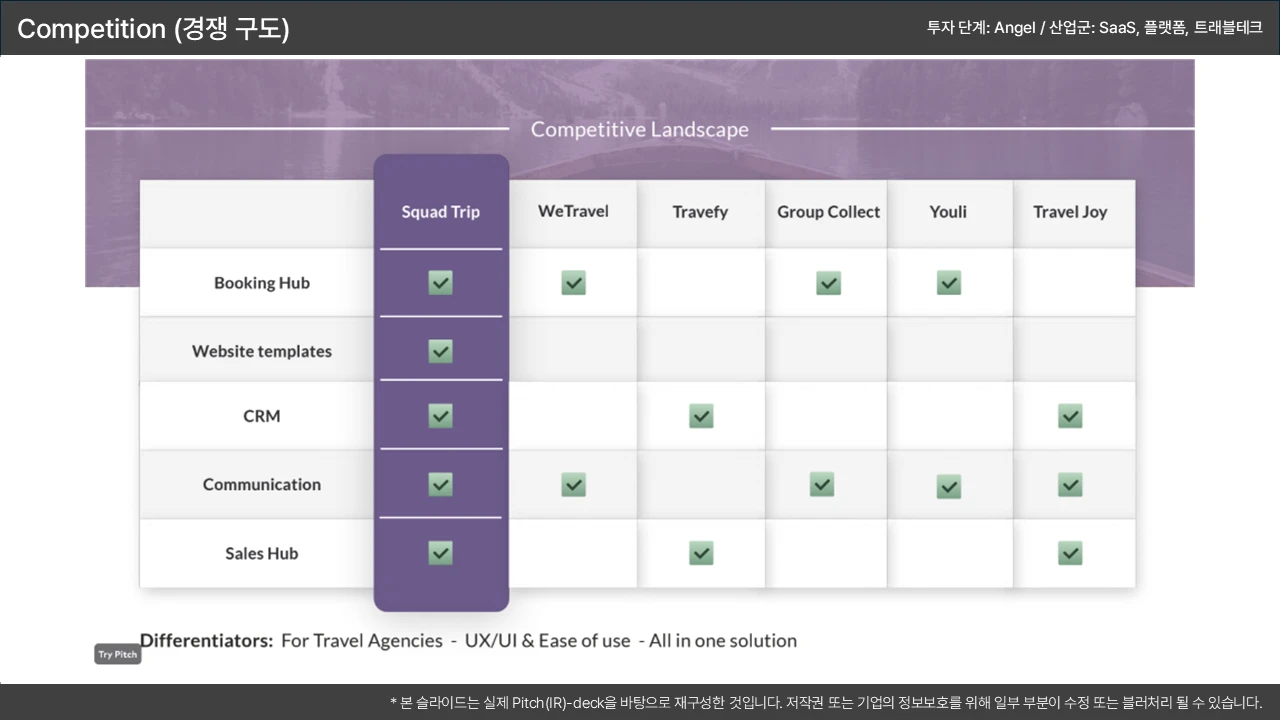
Task: Select the Group Collect column header
Action: [828, 212]
